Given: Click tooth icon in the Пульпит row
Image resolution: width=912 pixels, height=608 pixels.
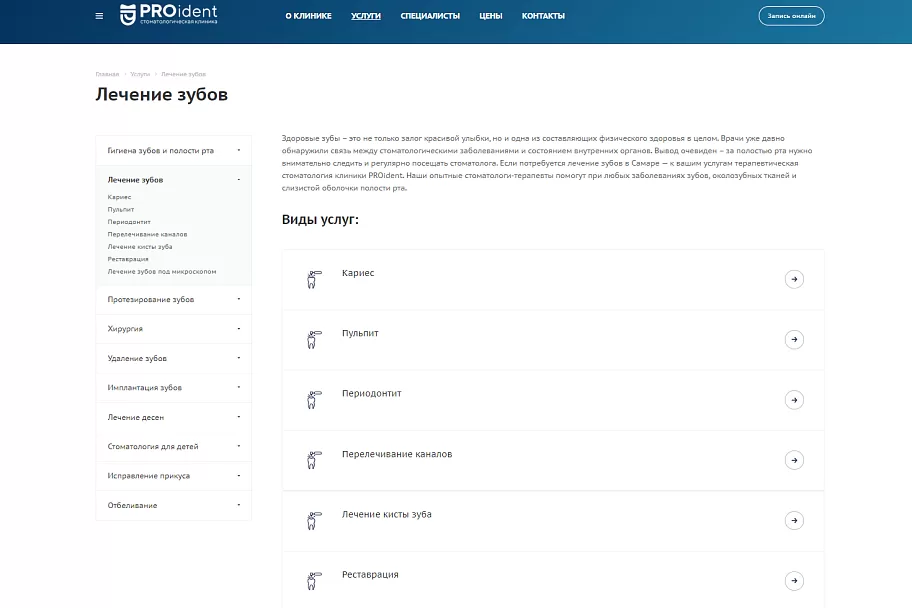Looking at the screenshot, I should [314, 340].
